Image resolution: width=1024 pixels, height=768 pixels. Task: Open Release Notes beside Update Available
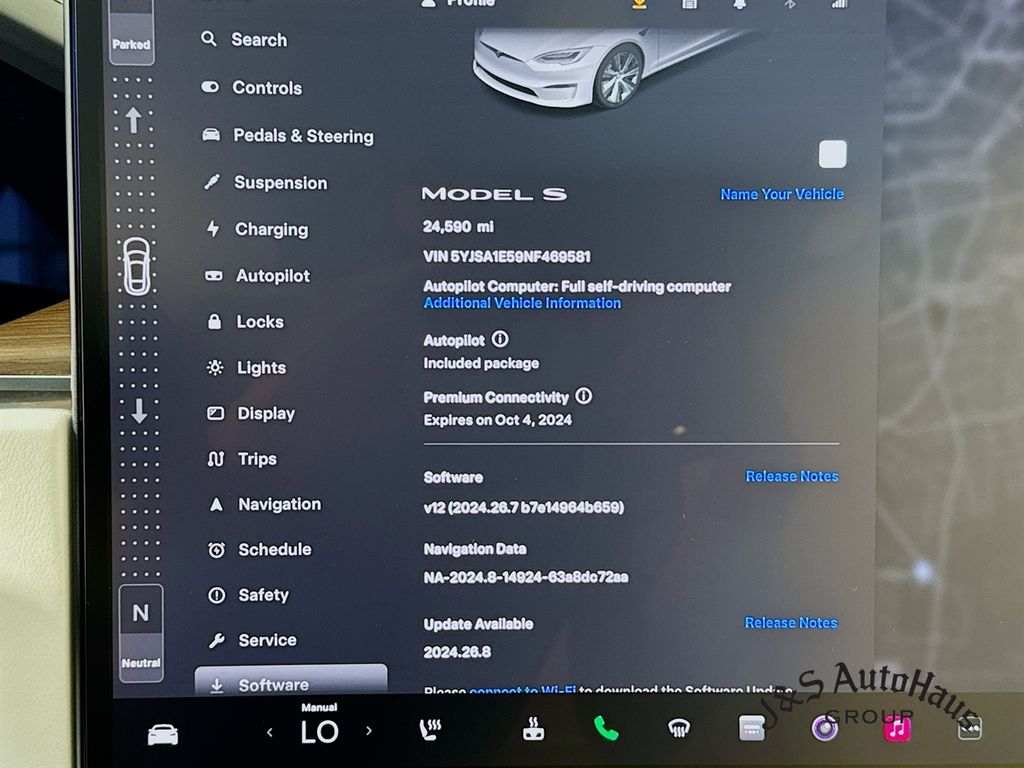[x=790, y=623]
